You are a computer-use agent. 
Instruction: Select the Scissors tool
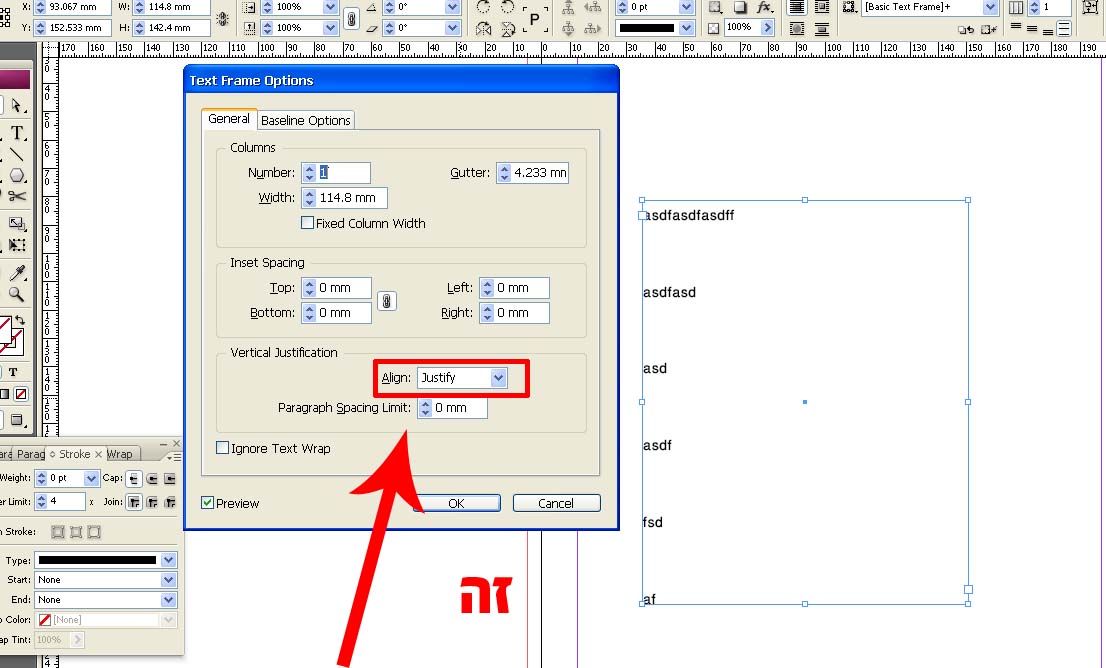[17, 197]
